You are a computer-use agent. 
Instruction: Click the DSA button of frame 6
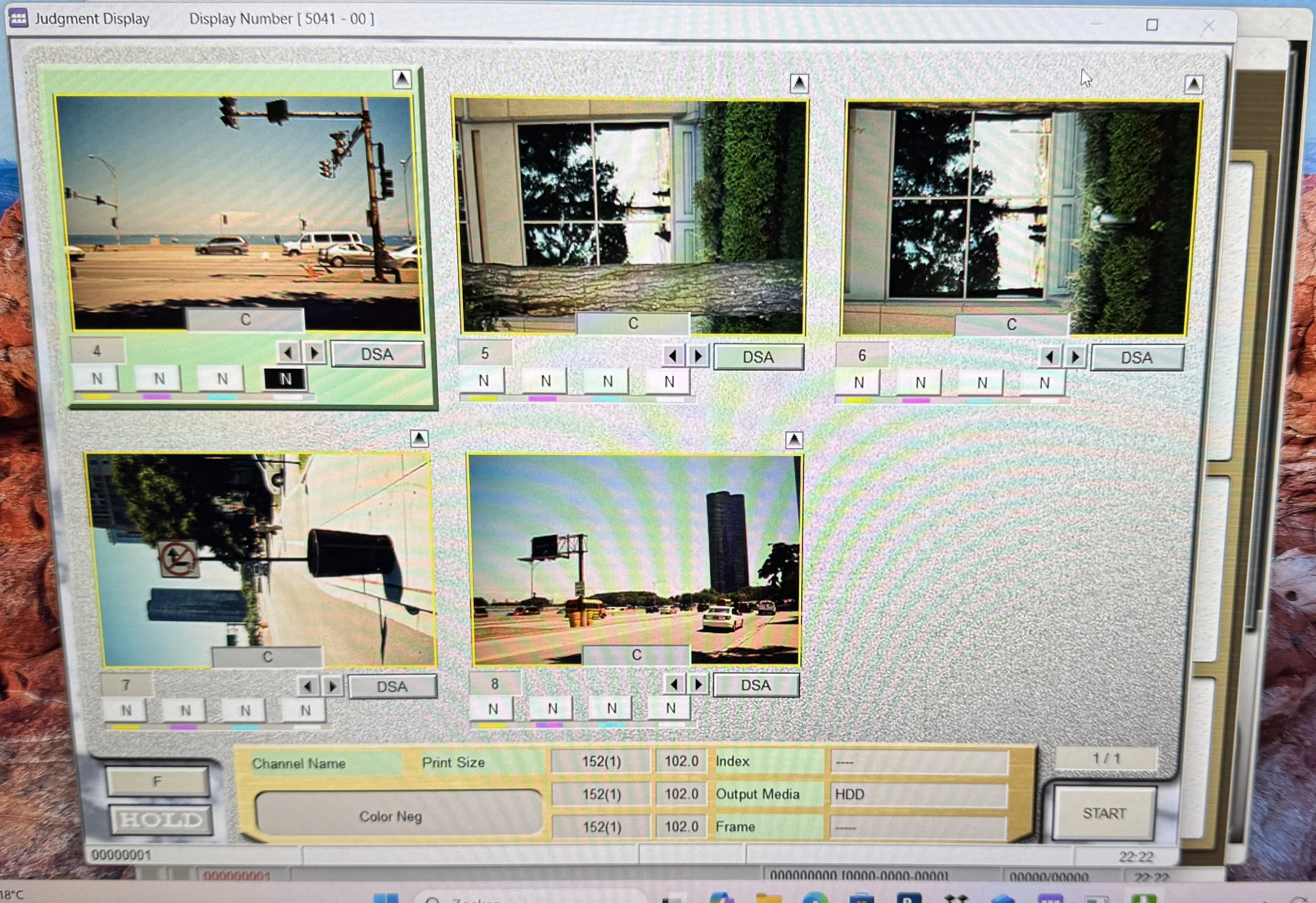[1137, 358]
